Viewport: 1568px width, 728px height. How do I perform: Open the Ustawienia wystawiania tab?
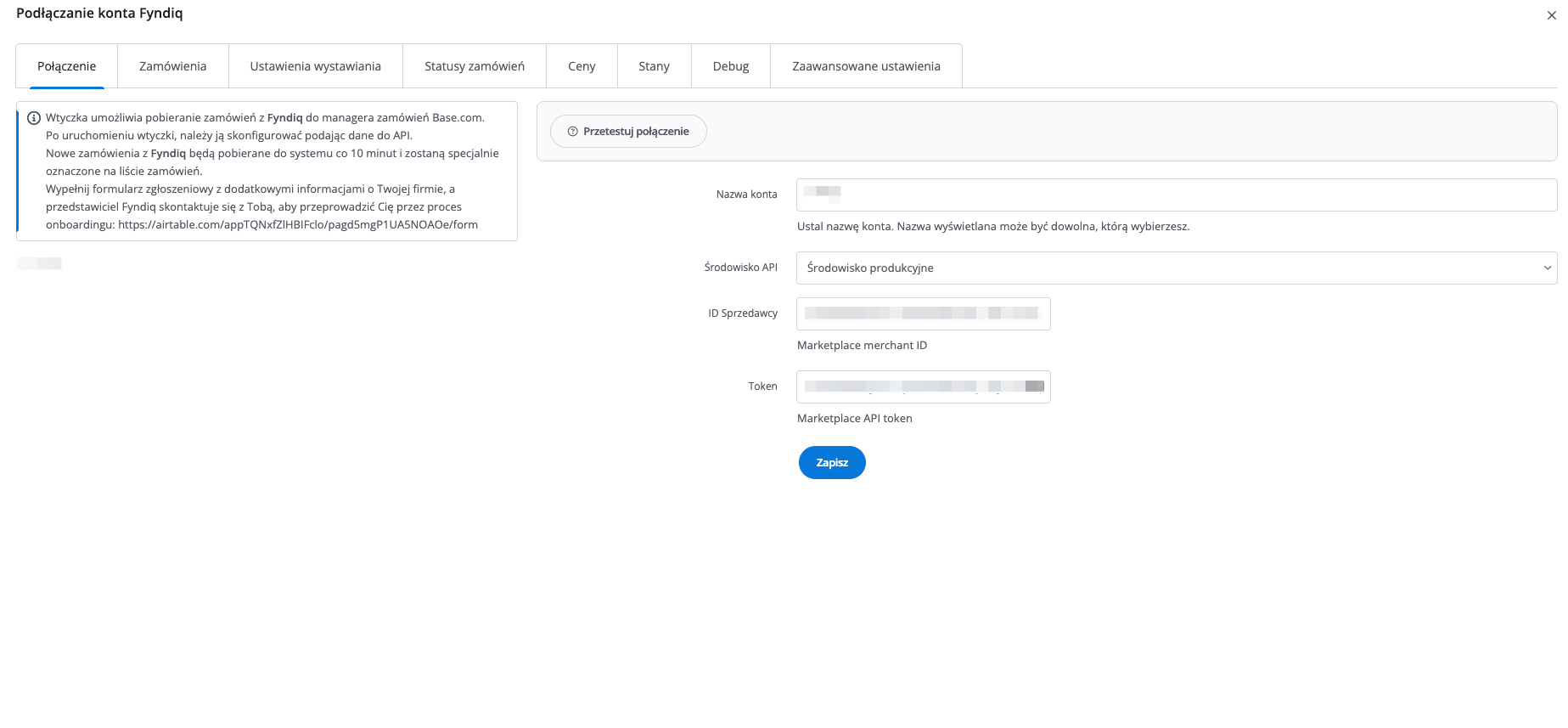pyautogui.click(x=315, y=66)
